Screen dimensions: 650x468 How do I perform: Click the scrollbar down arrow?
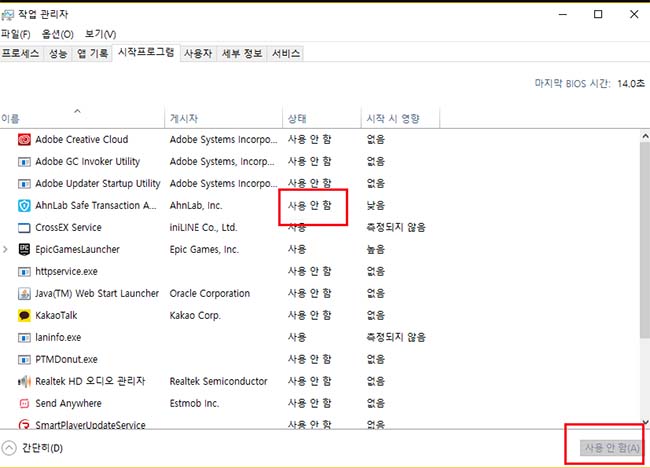pyautogui.click(x=645, y=422)
